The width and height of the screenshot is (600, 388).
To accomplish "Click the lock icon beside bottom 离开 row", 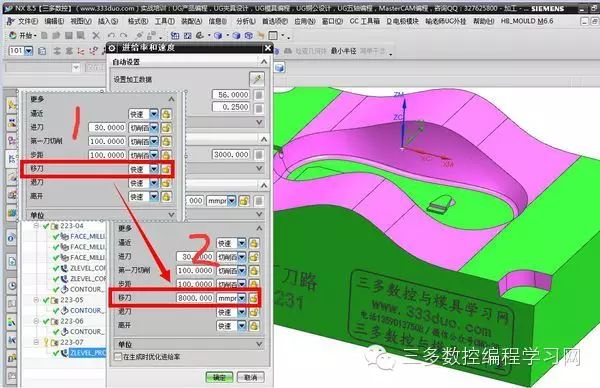I will point(254,326).
